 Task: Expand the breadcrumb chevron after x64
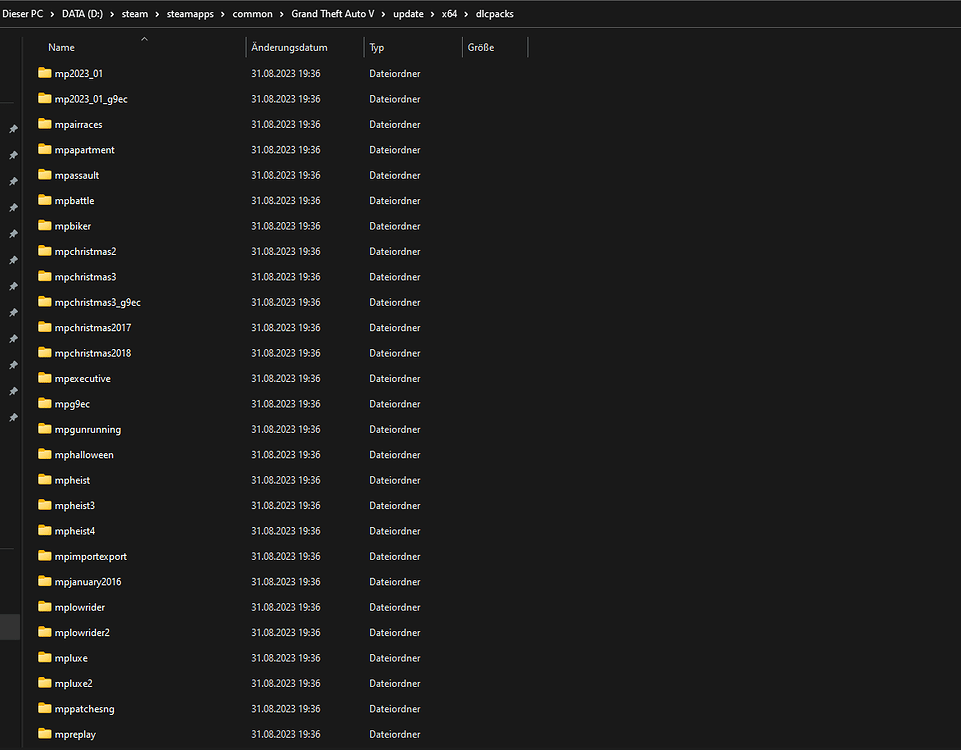(466, 14)
